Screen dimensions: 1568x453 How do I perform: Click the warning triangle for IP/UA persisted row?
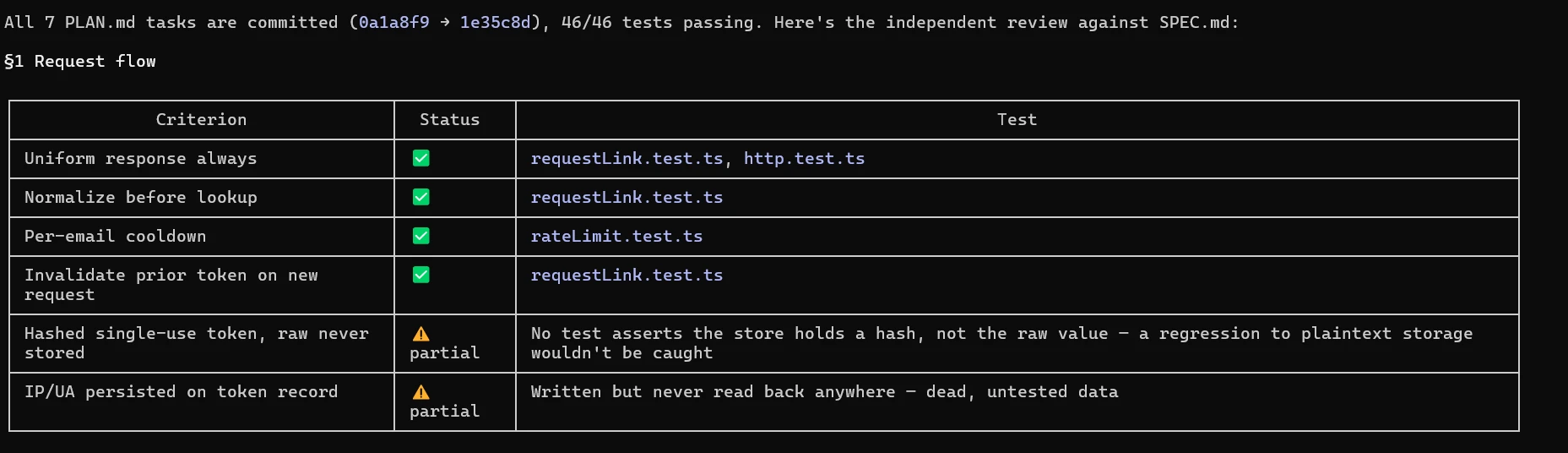pyautogui.click(x=420, y=392)
